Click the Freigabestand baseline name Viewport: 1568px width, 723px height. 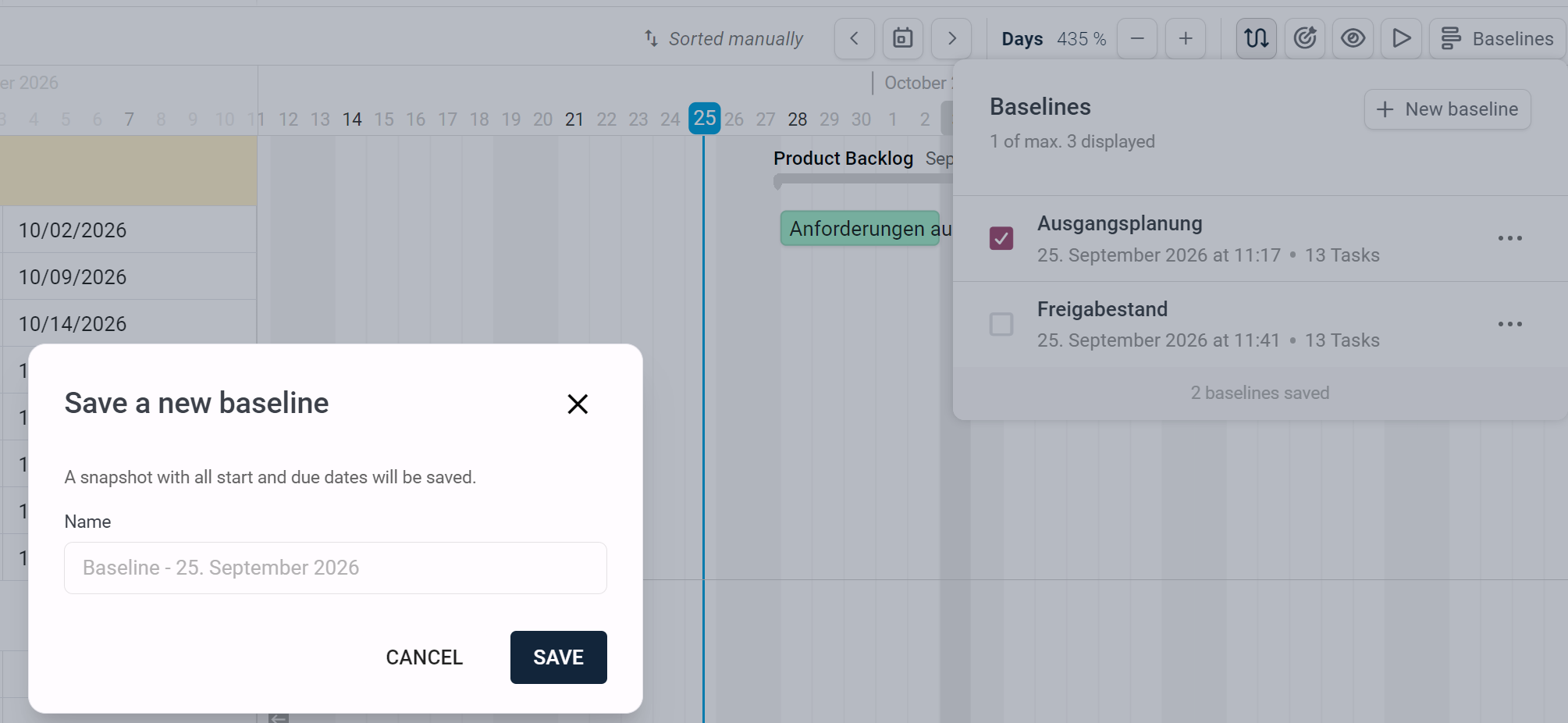(1102, 309)
